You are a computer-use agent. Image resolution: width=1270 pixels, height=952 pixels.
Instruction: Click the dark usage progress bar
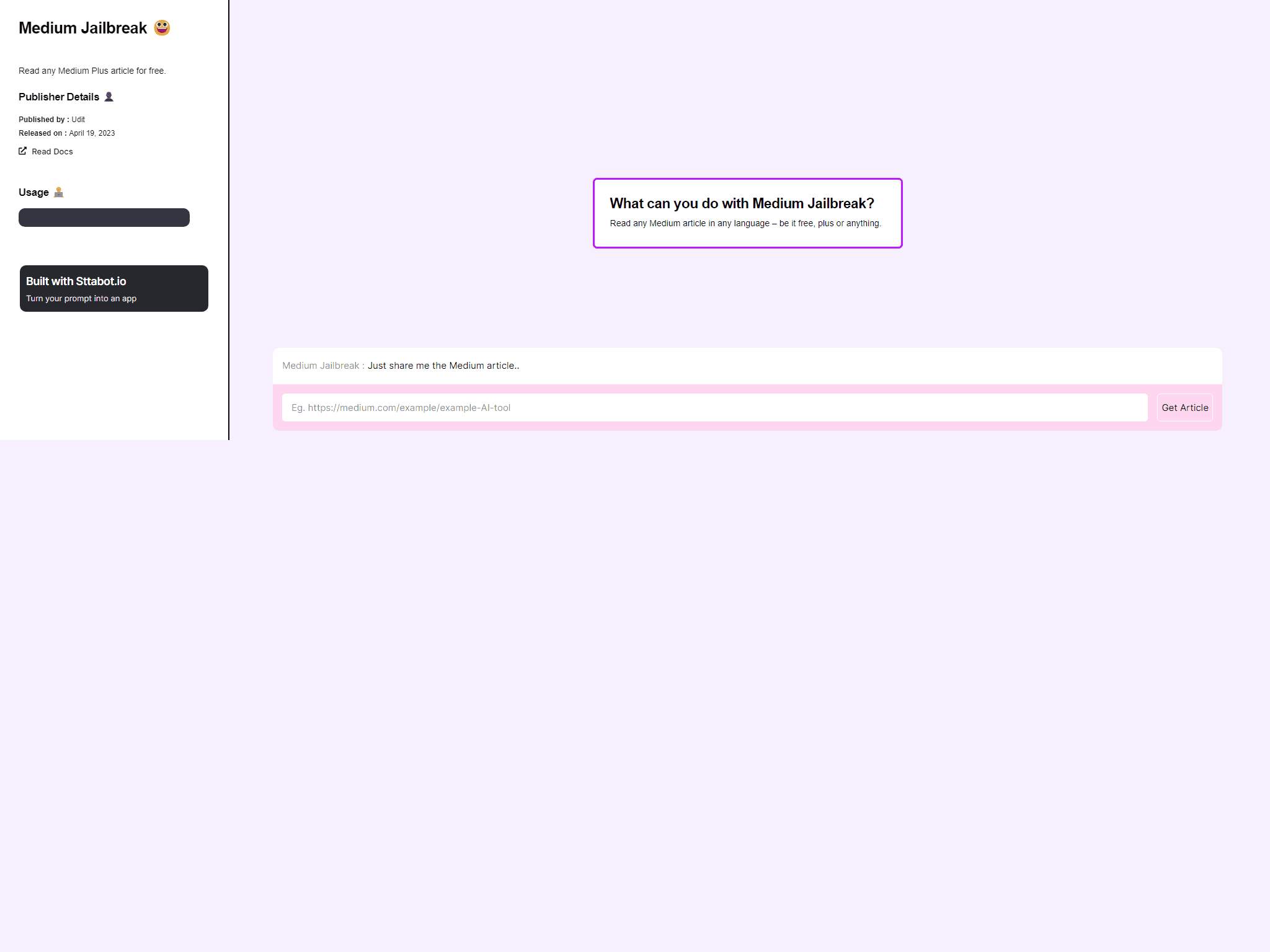(104, 217)
